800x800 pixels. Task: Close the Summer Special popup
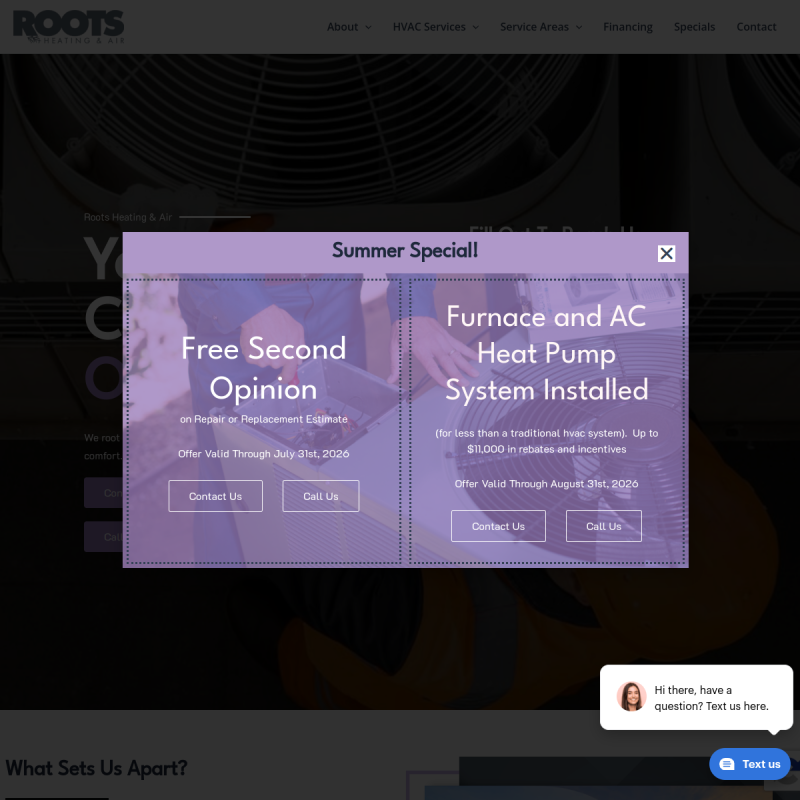(666, 254)
